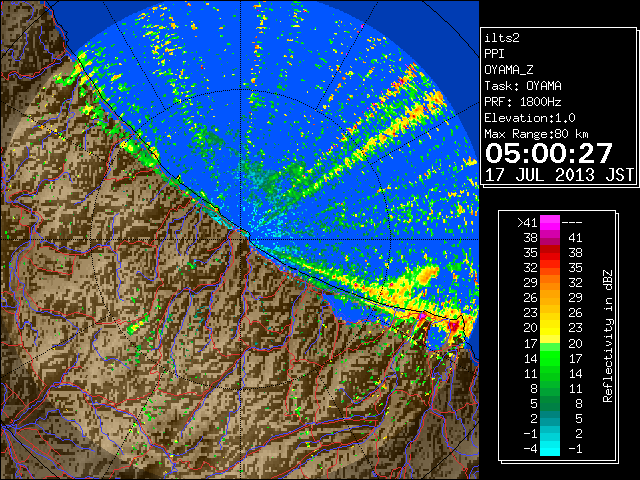Click the 'OYAMA_Z' product name

[x=509, y=70]
